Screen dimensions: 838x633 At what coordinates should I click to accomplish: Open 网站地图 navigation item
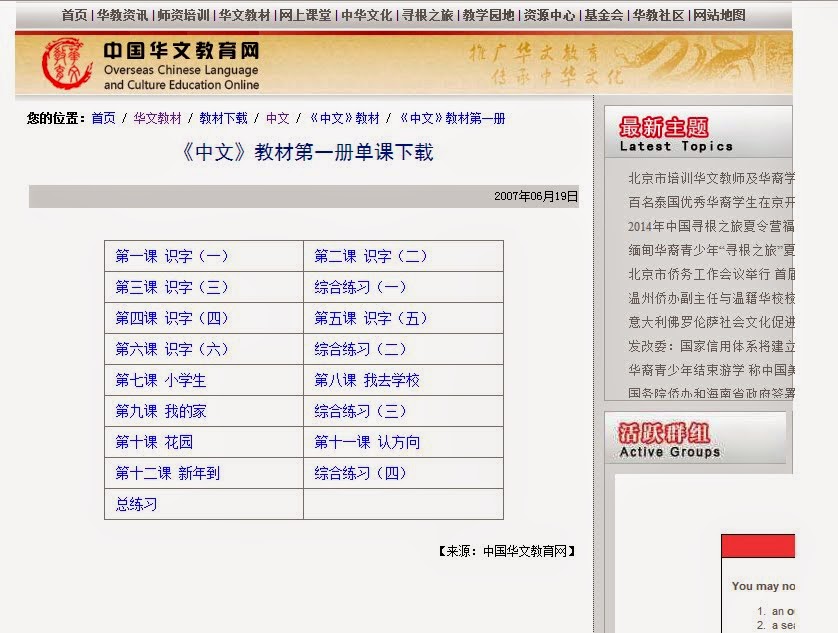719,16
